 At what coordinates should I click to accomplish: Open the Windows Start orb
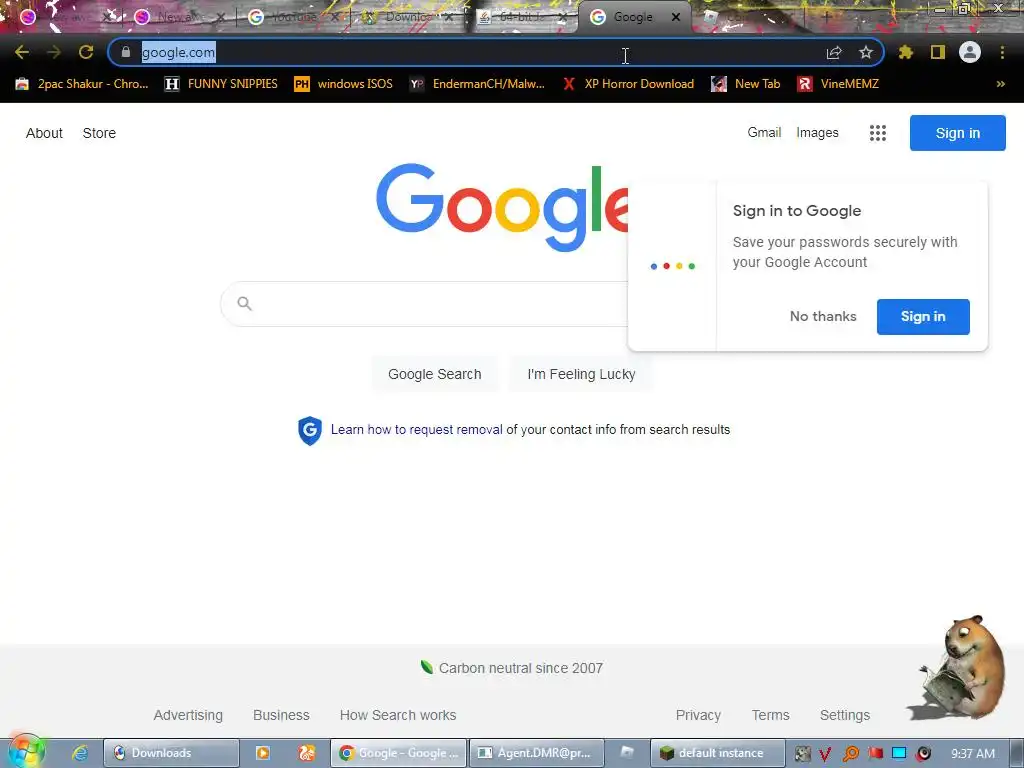click(26, 752)
